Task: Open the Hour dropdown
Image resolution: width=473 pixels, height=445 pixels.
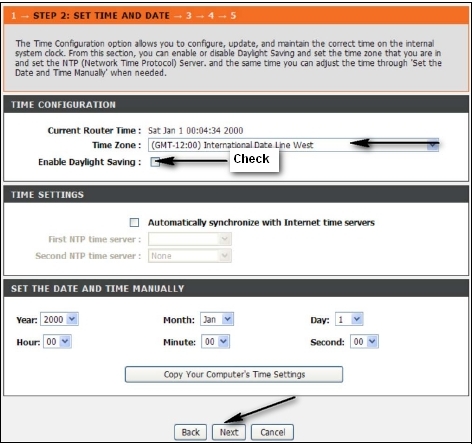Action: pyautogui.click(x=57, y=342)
